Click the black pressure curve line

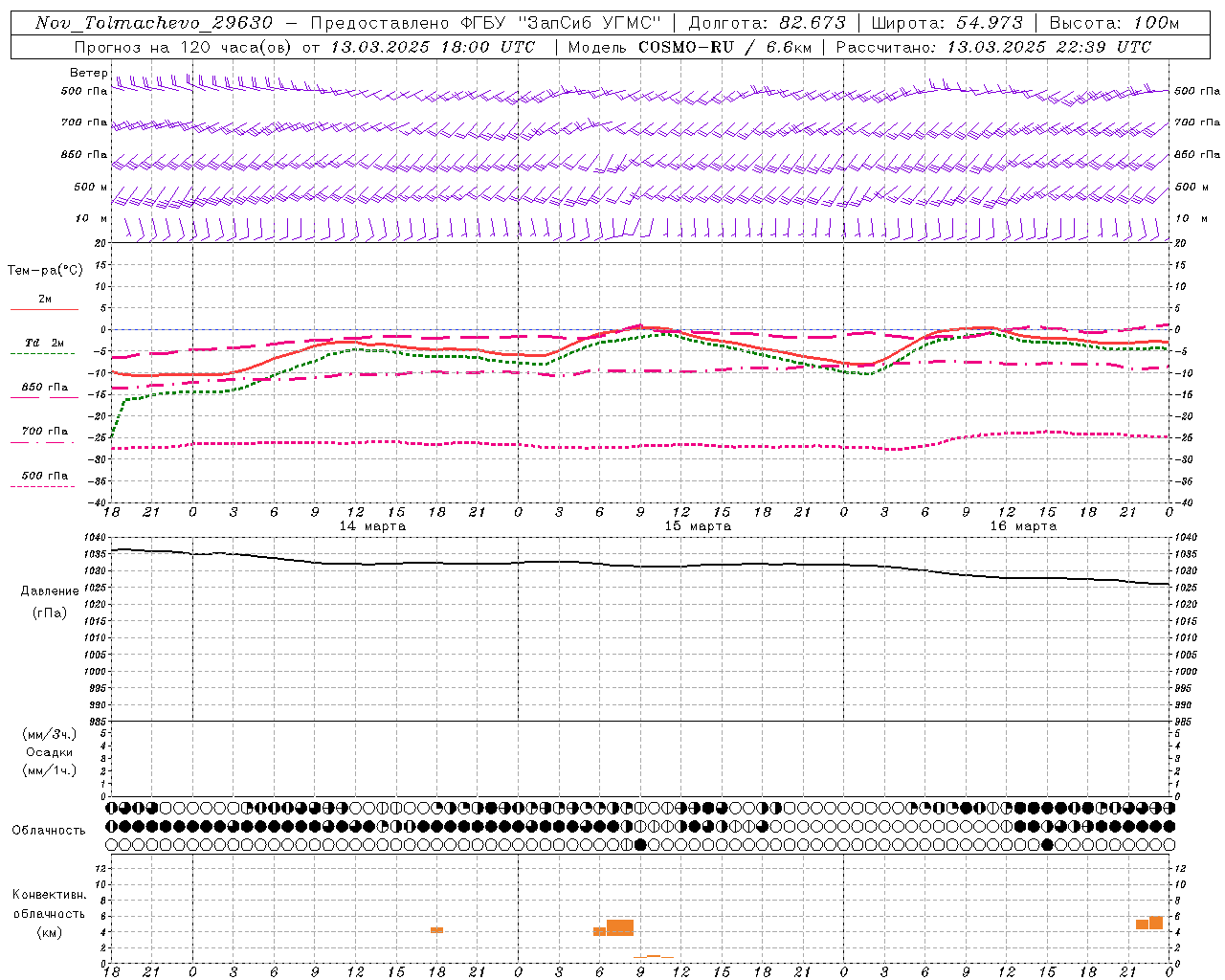(x=639, y=566)
